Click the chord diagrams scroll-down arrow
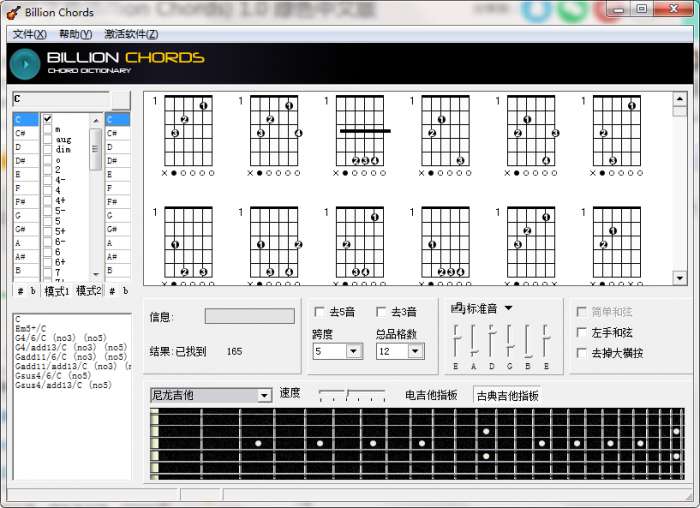 click(679, 278)
